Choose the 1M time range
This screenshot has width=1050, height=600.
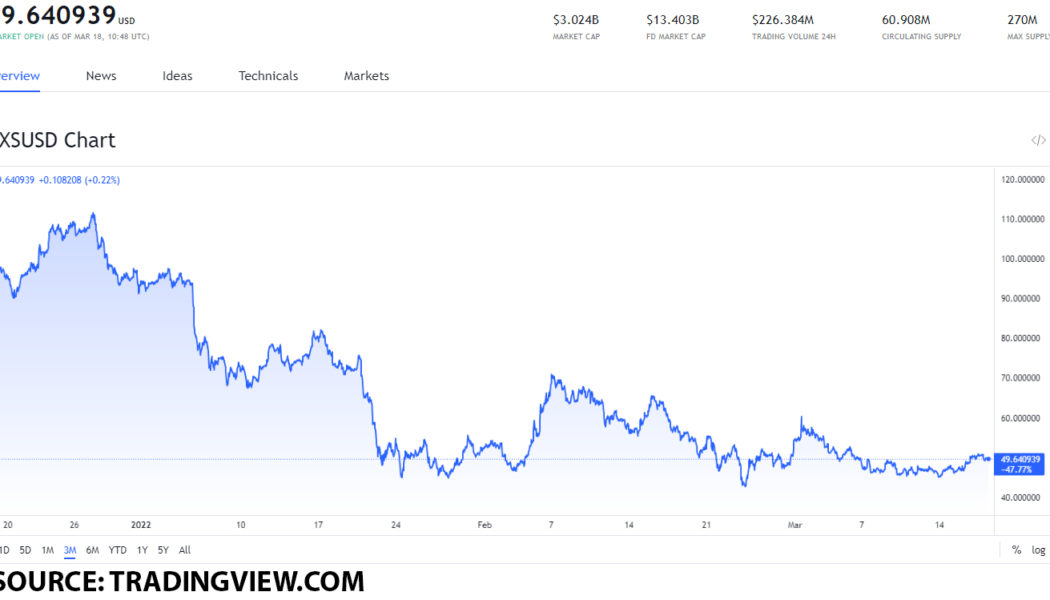click(48, 550)
